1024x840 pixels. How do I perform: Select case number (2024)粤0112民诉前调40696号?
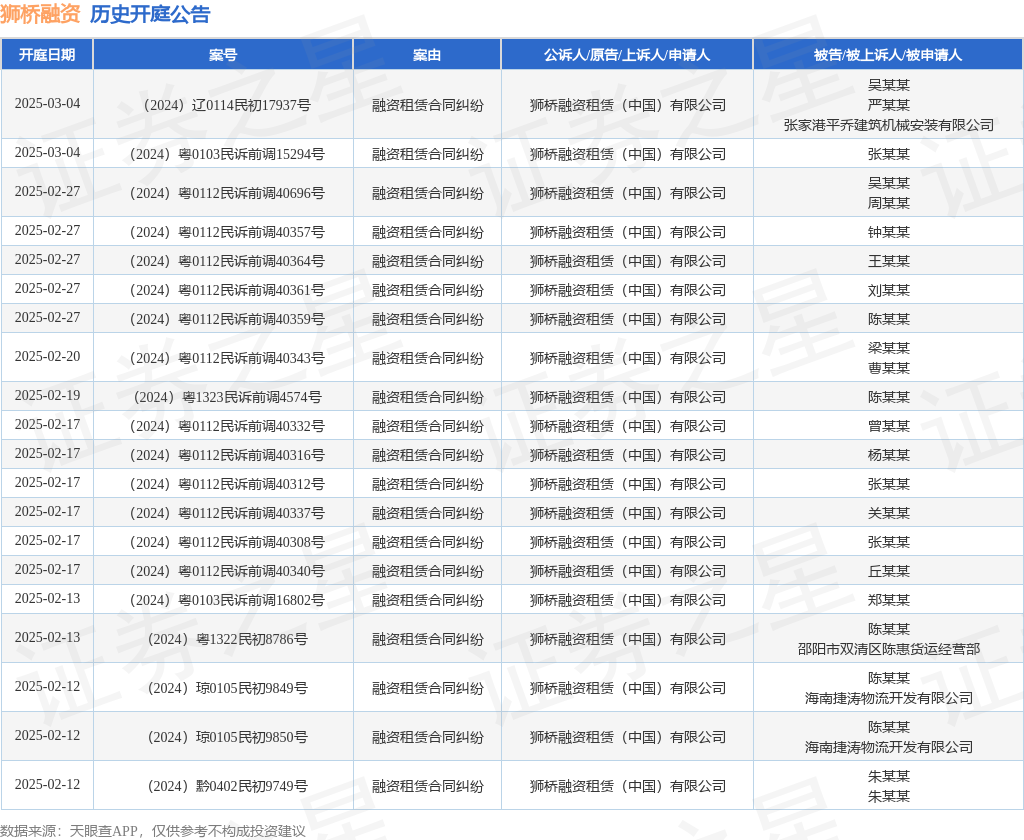[227, 193]
